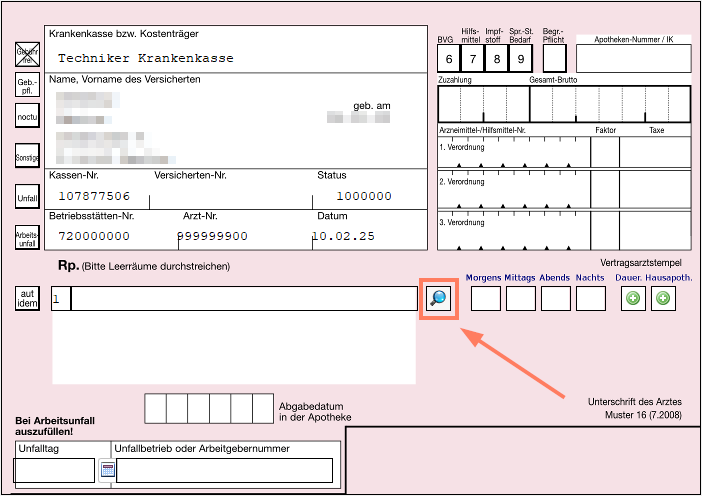Click the Zuzahlung amount box
Viewport: 702px width, 496px height.
484,104
